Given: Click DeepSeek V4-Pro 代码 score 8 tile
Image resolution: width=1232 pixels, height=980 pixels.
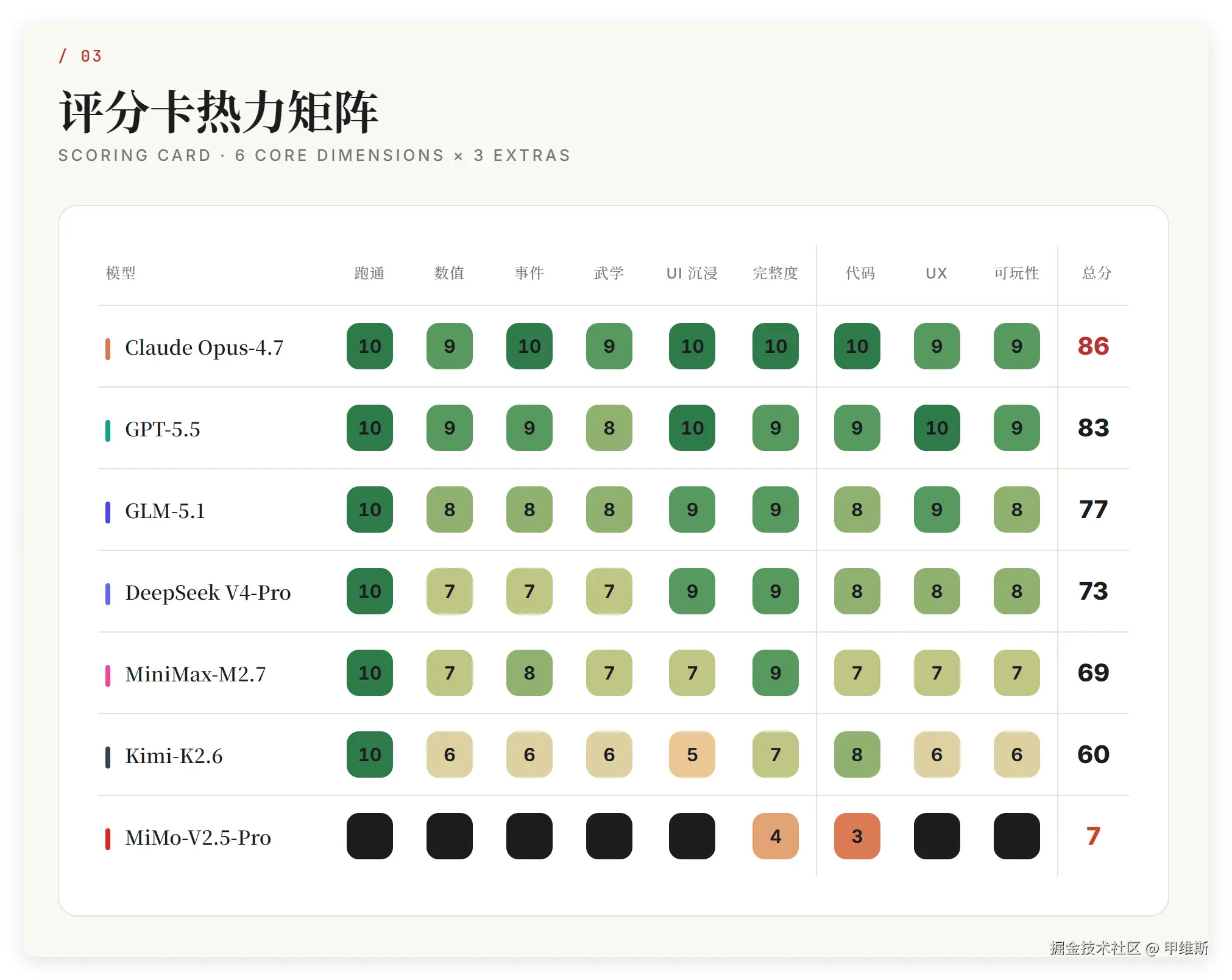Looking at the screenshot, I should pos(857,591).
